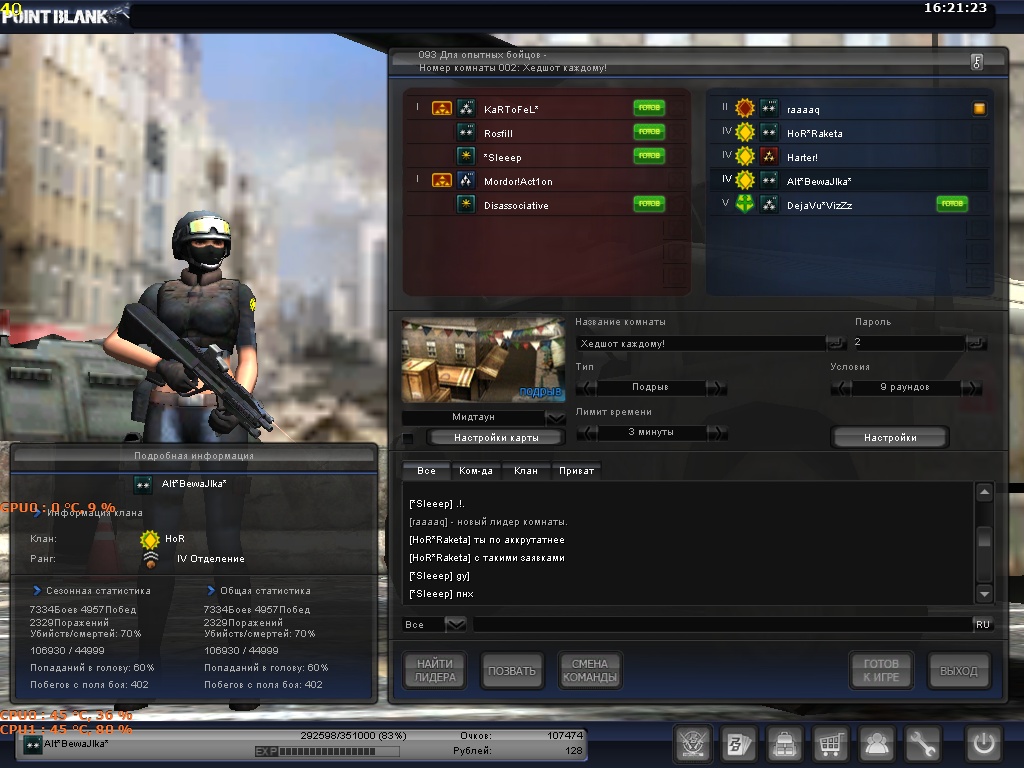Click rank icon in bottom player bar
The image size is (1024, 768).
(33, 744)
